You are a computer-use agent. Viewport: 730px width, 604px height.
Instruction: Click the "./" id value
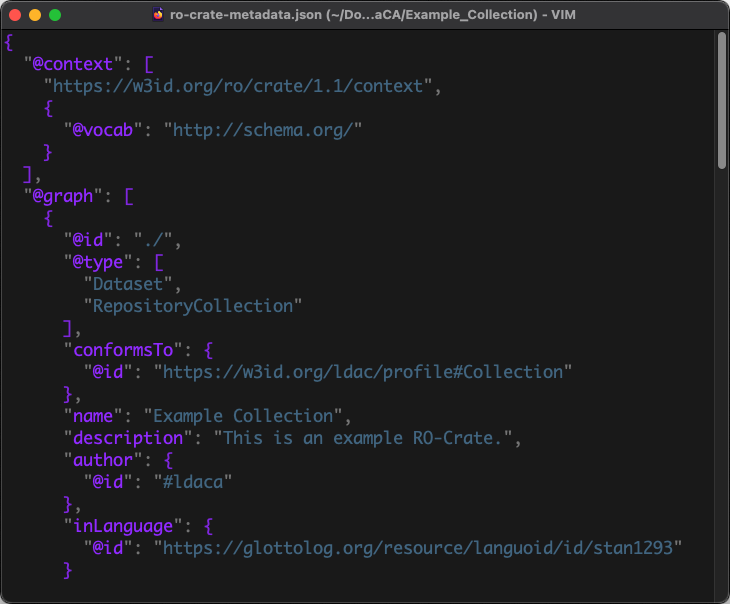[153, 240]
